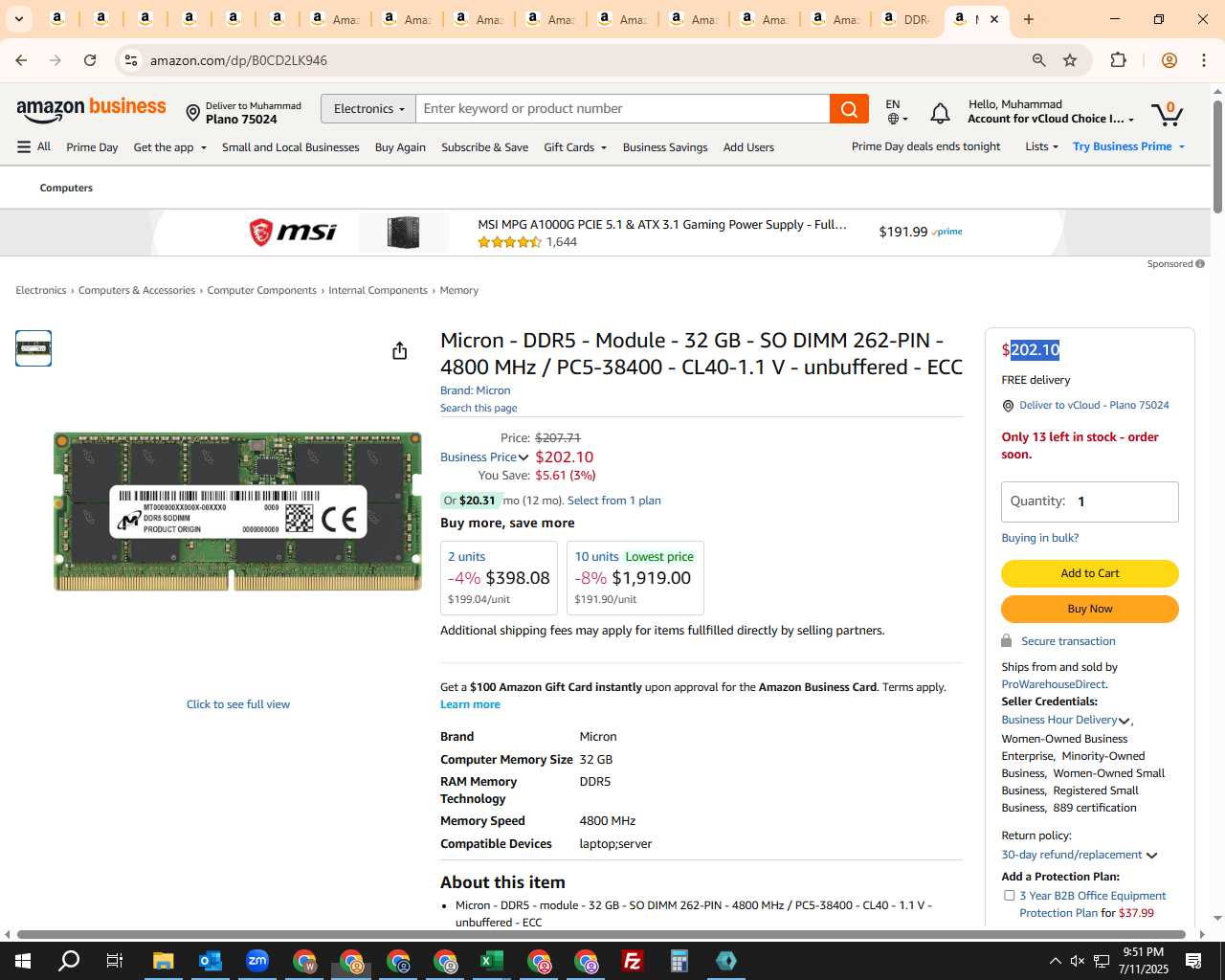The height and width of the screenshot is (980, 1225).
Task: Open File Explorer from taskbar
Action: [x=163, y=961]
